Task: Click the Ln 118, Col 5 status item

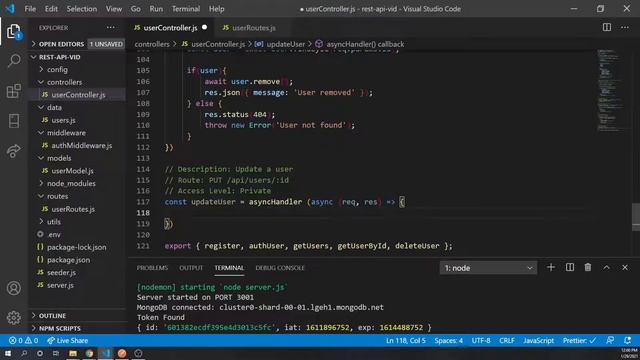Action: (406, 340)
